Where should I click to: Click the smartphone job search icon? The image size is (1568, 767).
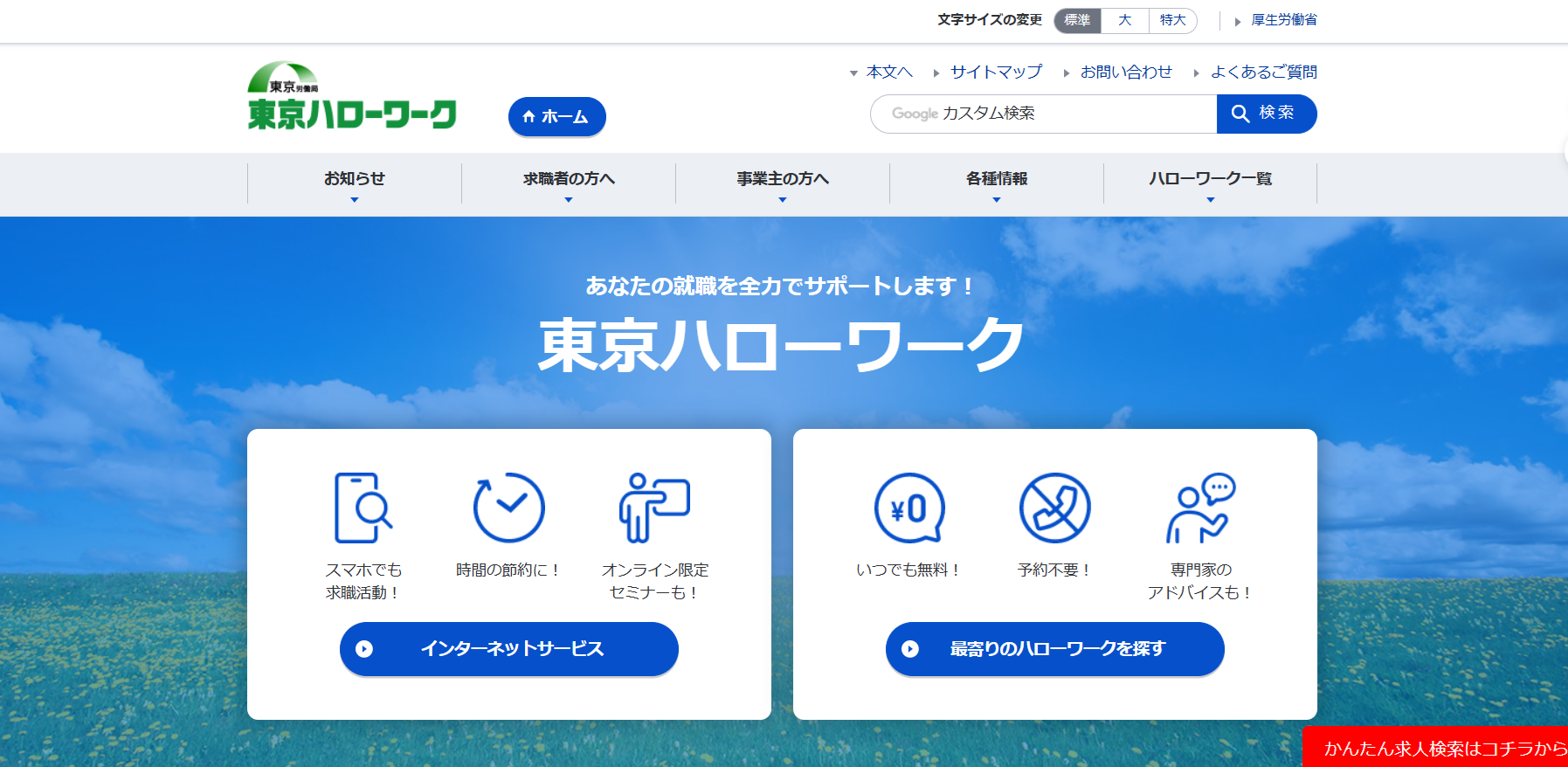tap(363, 508)
